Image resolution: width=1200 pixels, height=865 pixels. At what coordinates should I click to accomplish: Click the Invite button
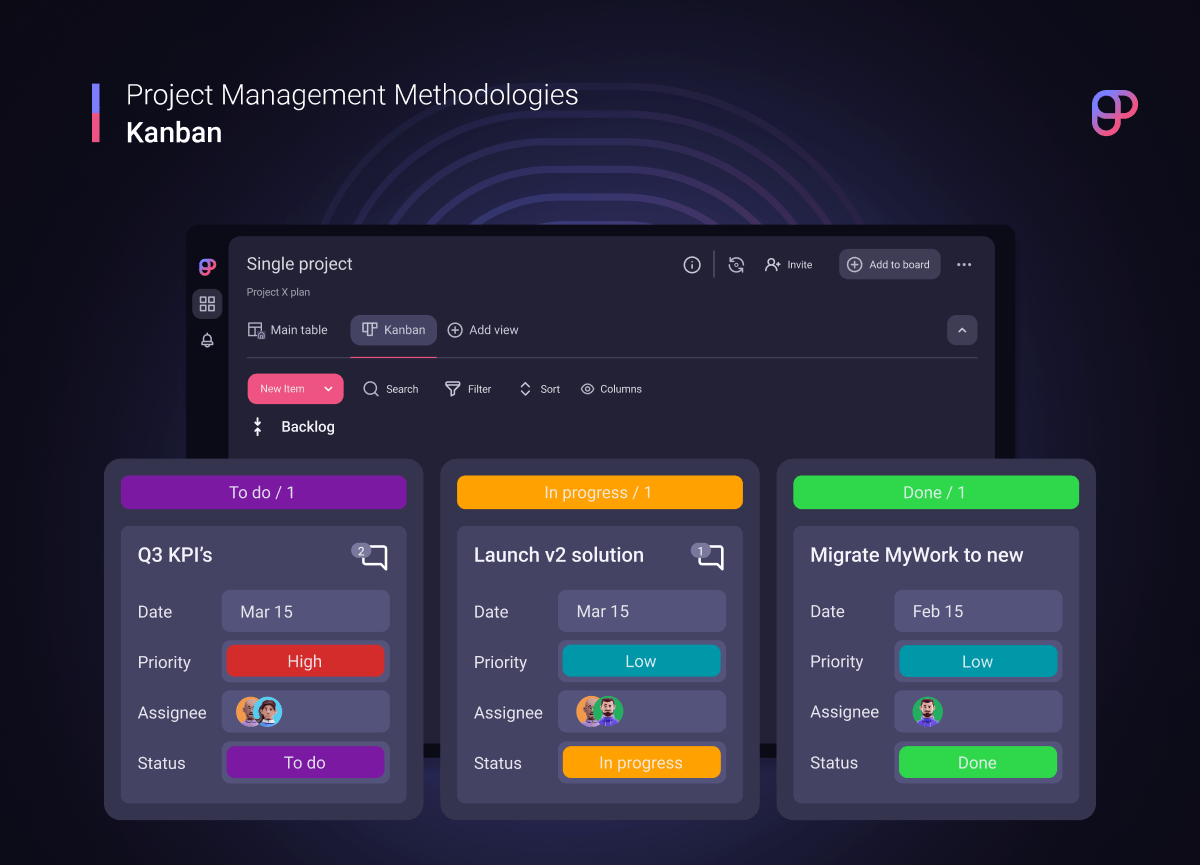(789, 265)
